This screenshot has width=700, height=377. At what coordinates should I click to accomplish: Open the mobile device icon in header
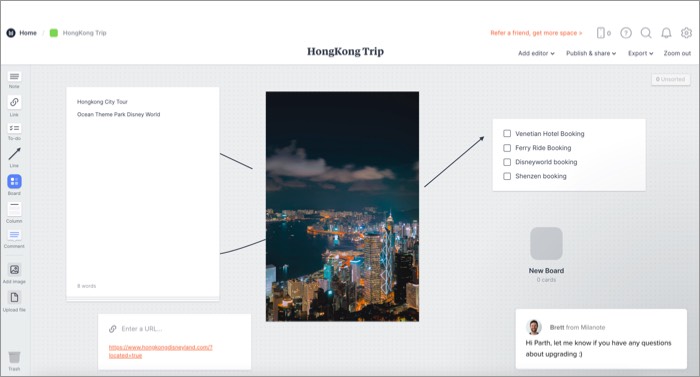600,33
